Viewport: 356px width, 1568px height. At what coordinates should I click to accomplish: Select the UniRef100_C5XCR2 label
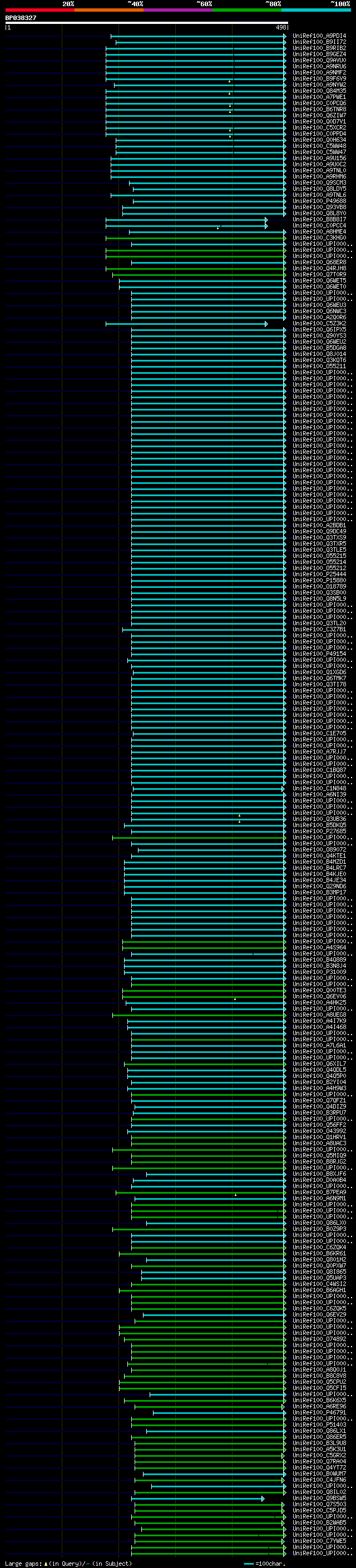(x=319, y=128)
